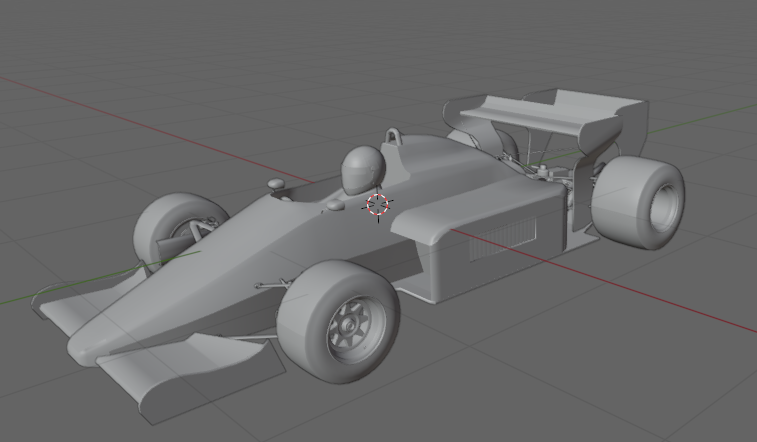Select the large rear tire on right

click(x=637, y=203)
